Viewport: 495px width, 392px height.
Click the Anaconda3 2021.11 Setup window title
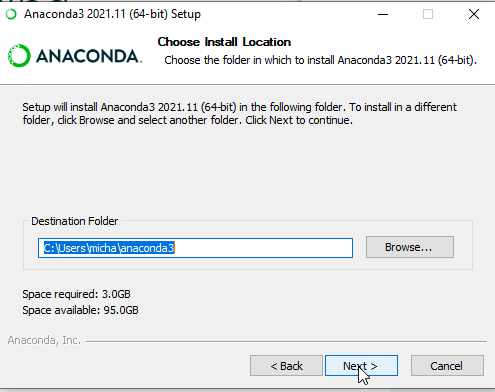click(112, 14)
